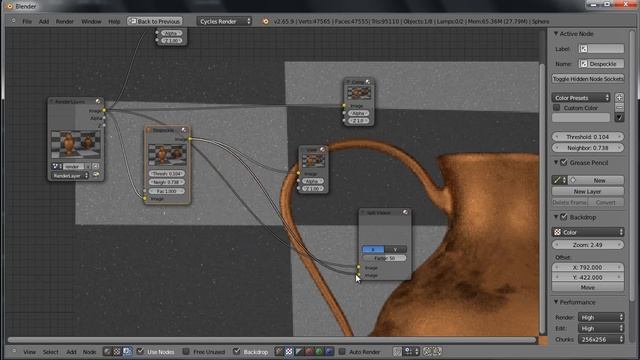Click Toggle Hidden Node Sockets button
Viewport: 640px width, 360px height.
[x=588, y=79]
